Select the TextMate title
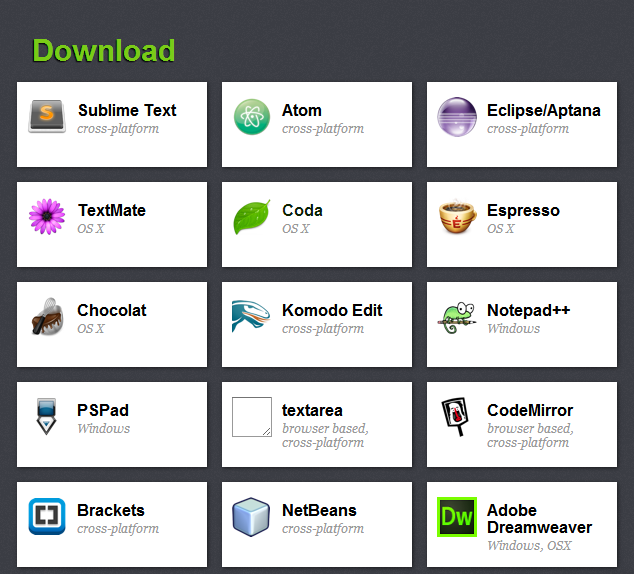This screenshot has width=634, height=574. [112, 210]
